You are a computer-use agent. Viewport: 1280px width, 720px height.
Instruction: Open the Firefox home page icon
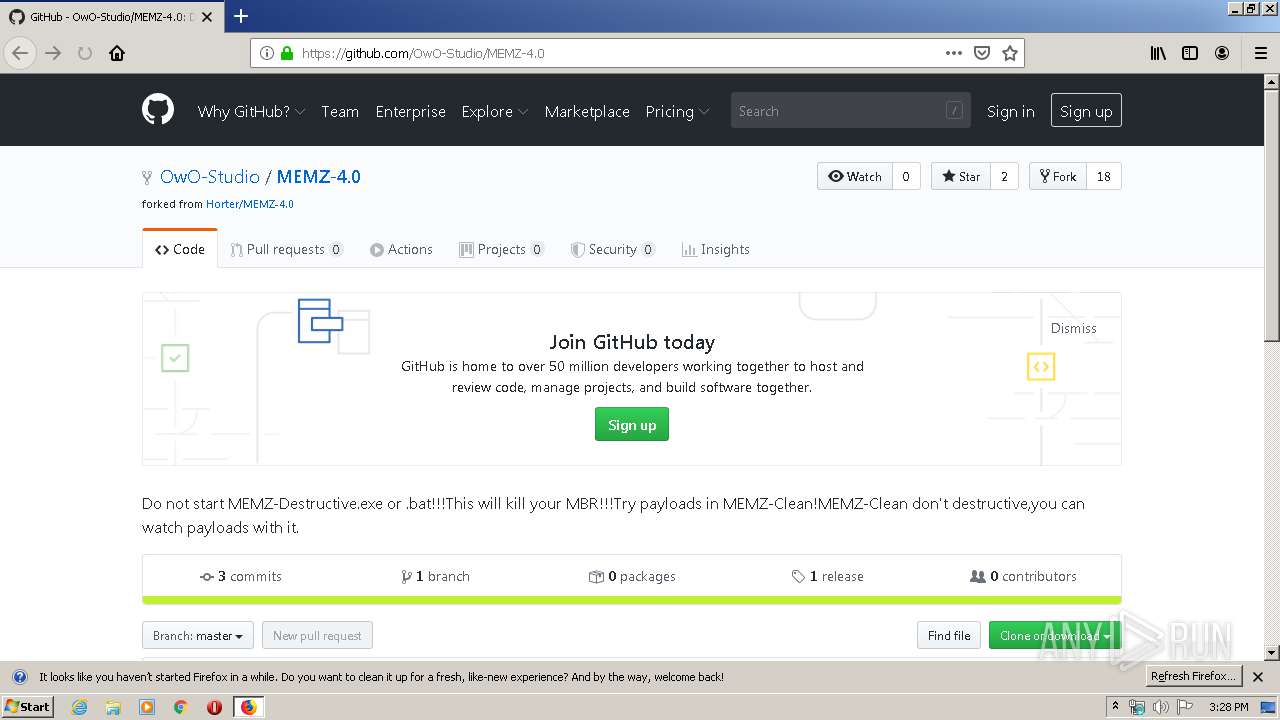(x=117, y=53)
